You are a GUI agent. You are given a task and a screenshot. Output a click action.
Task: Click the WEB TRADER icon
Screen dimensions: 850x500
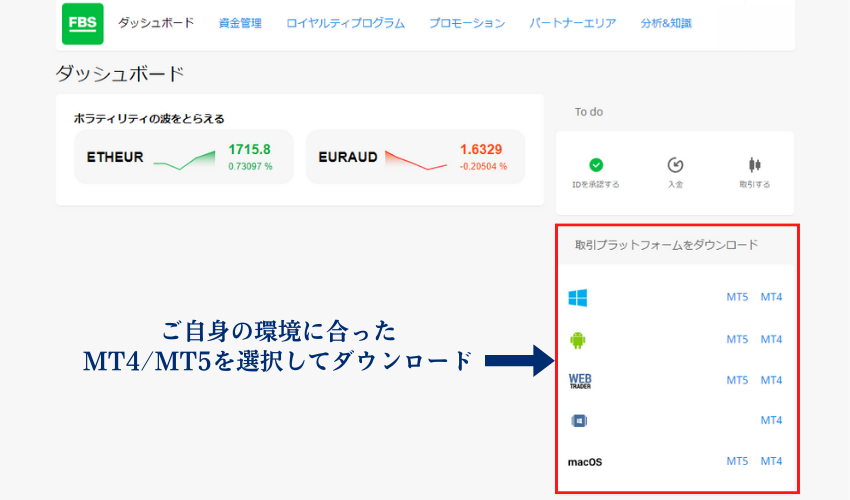580,381
